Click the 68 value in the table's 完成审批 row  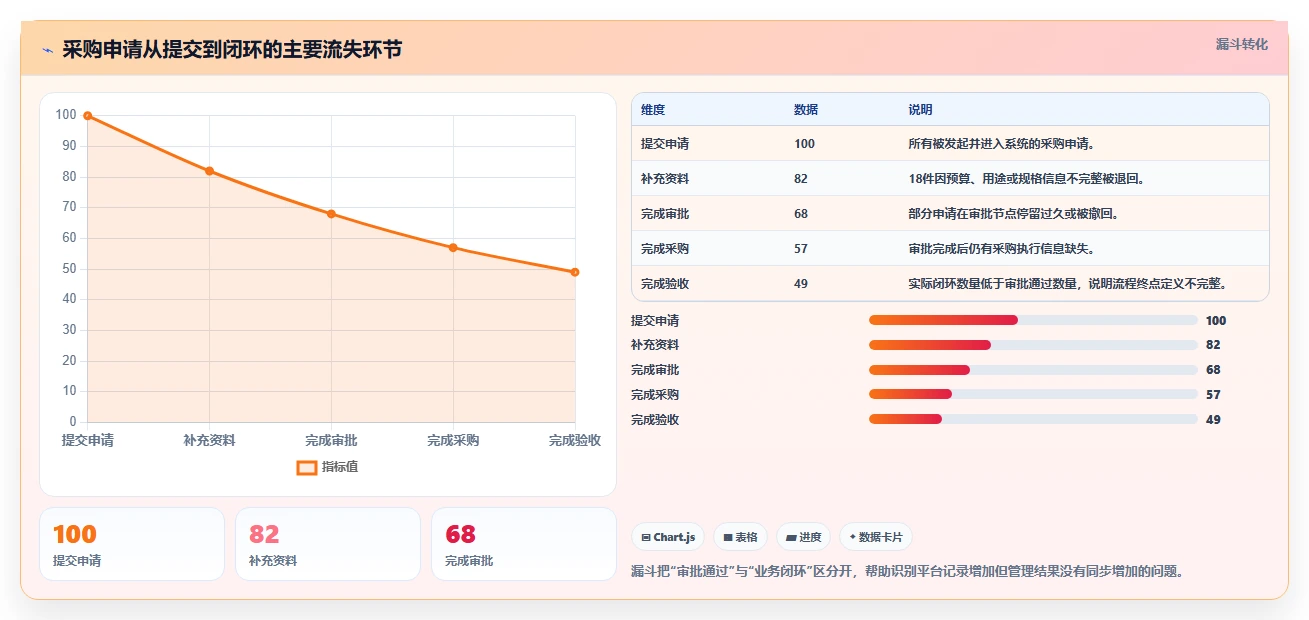coord(801,214)
